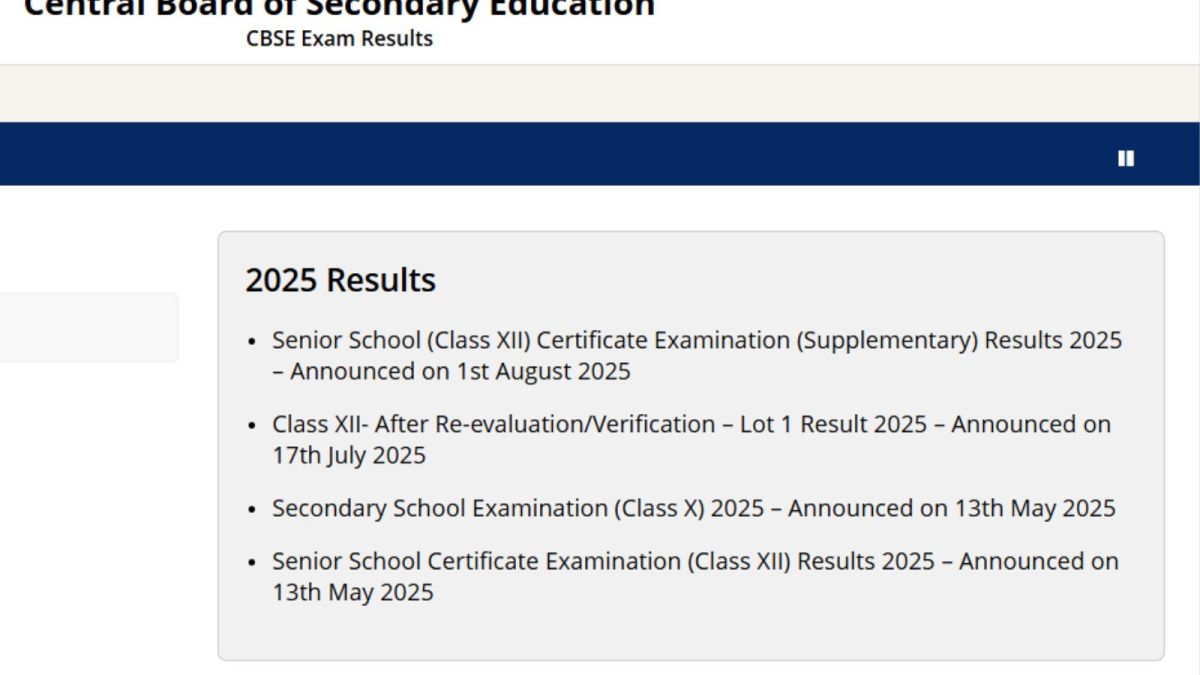This screenshot has height=675, width=1200.
Task: Click the bullet beside the Supplementary Results item
Action: 252,342
